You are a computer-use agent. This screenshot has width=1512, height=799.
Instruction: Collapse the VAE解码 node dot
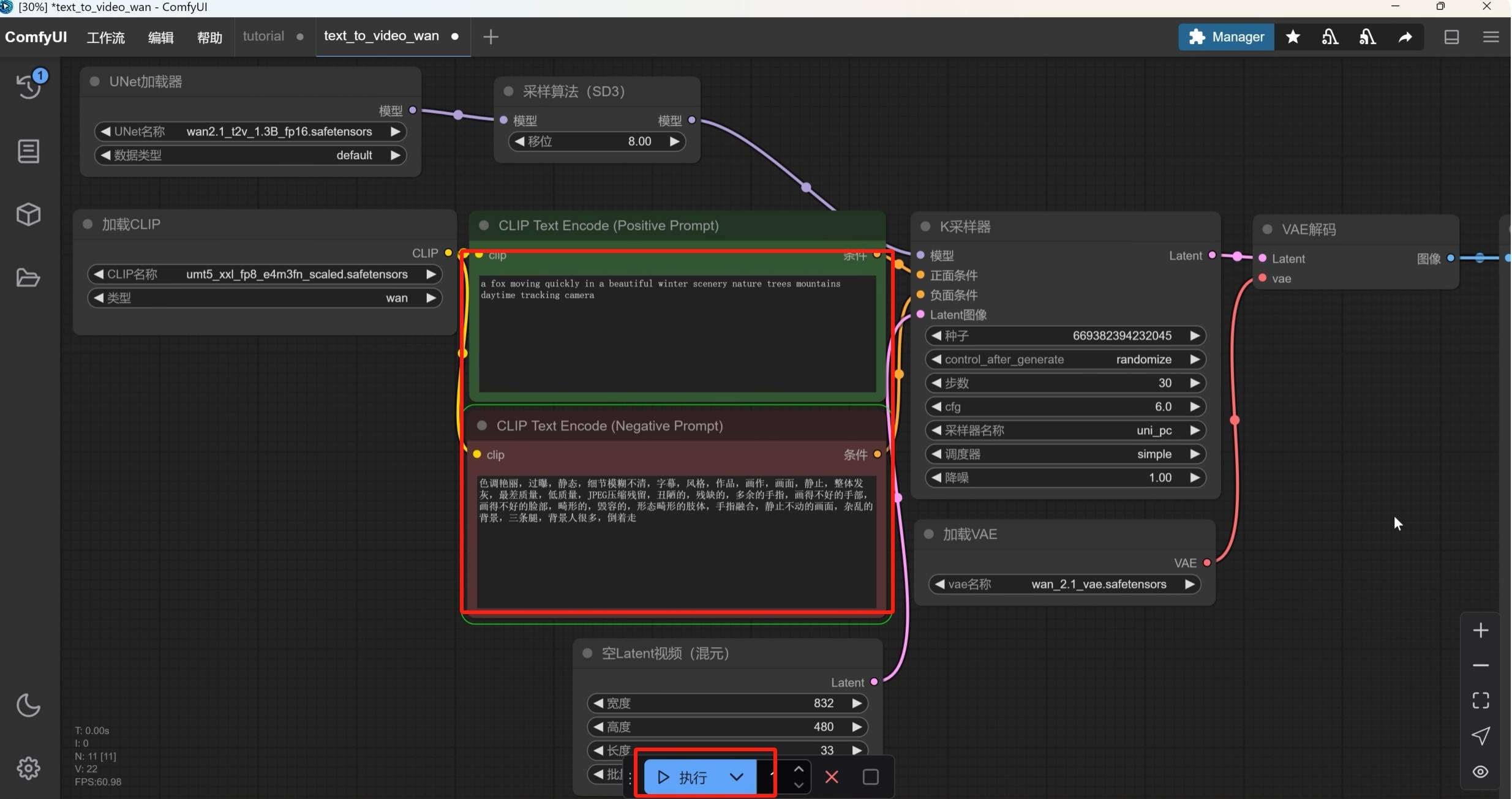(x=1268, y=230)
